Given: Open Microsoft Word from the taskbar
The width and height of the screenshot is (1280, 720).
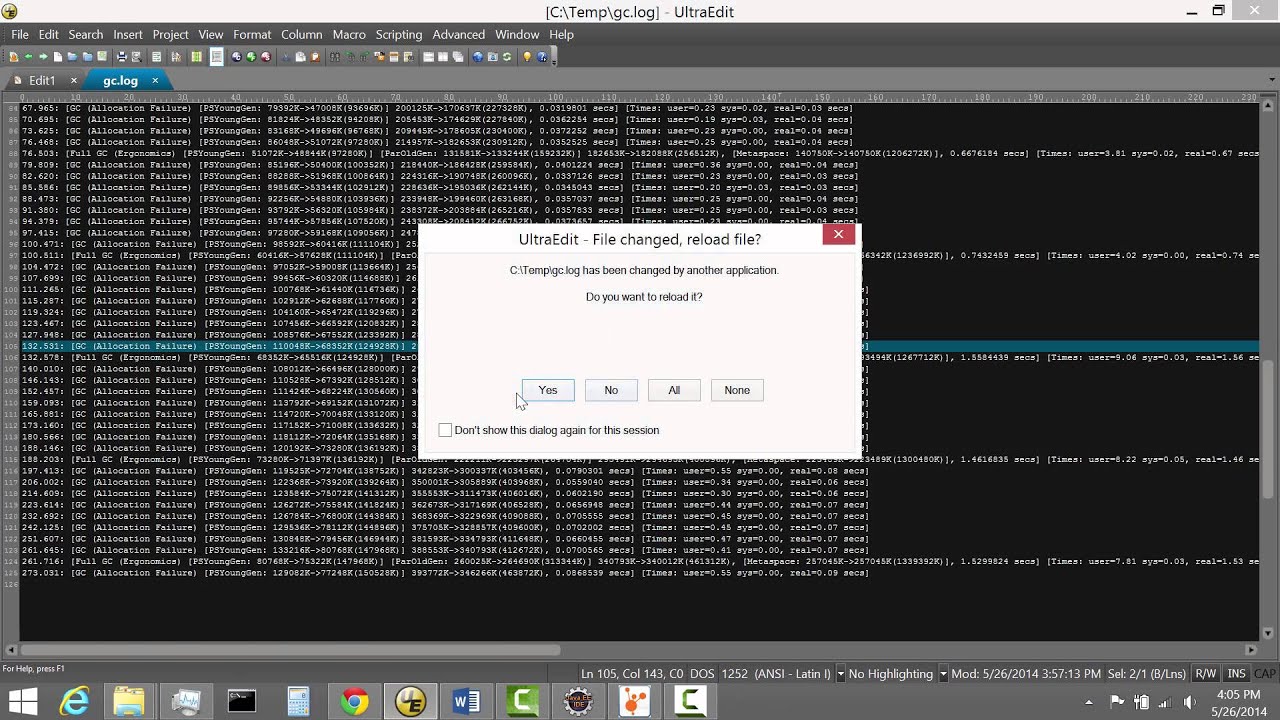Looking at the screenshot, I should tap(466, 701).
